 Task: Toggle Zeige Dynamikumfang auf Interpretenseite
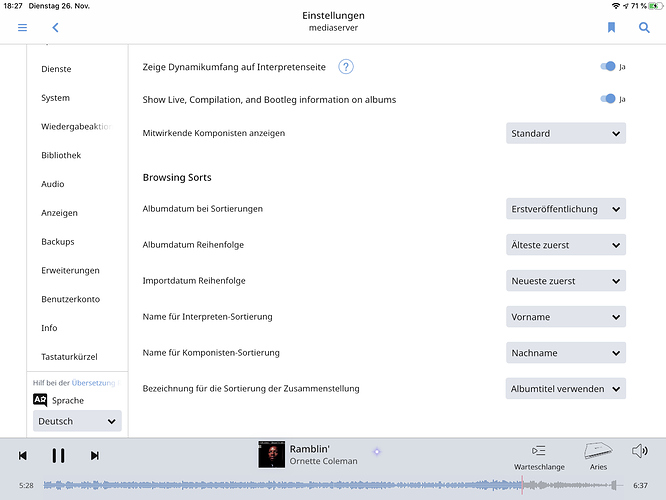[608, 66]
